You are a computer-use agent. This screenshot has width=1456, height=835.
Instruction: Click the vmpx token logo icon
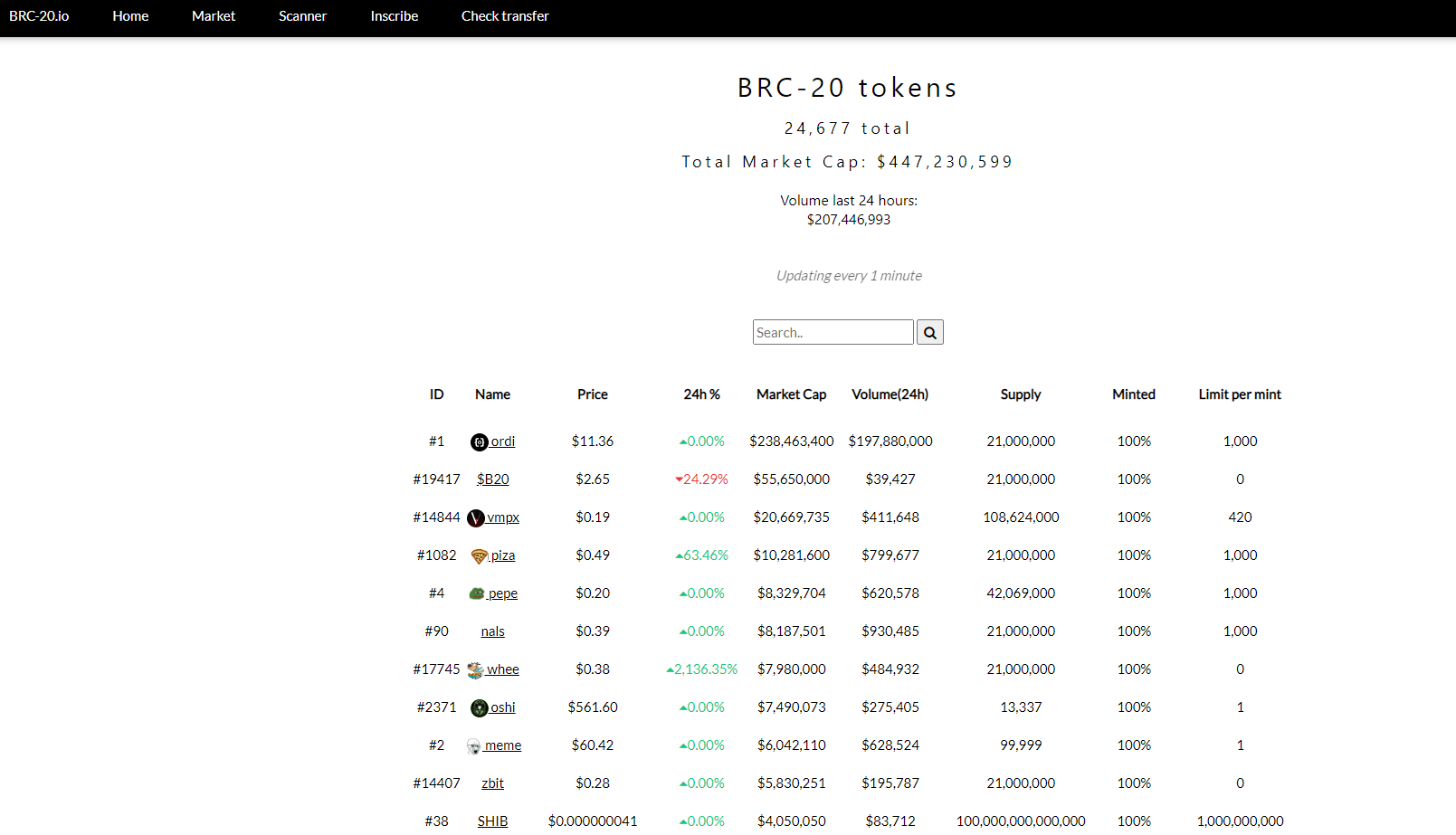coord(476,518)
